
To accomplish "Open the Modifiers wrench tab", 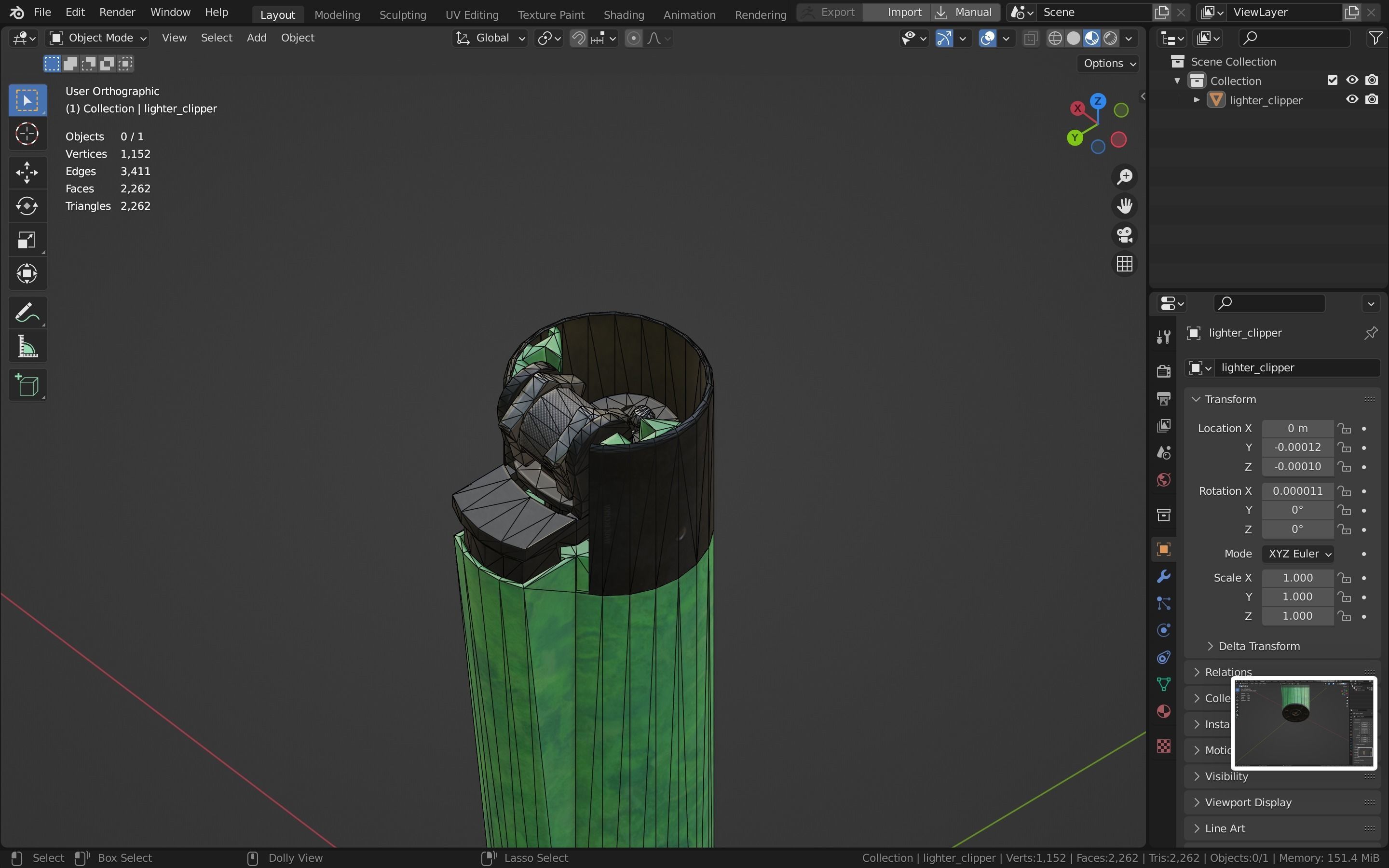I will click(x=1163, y=576).
